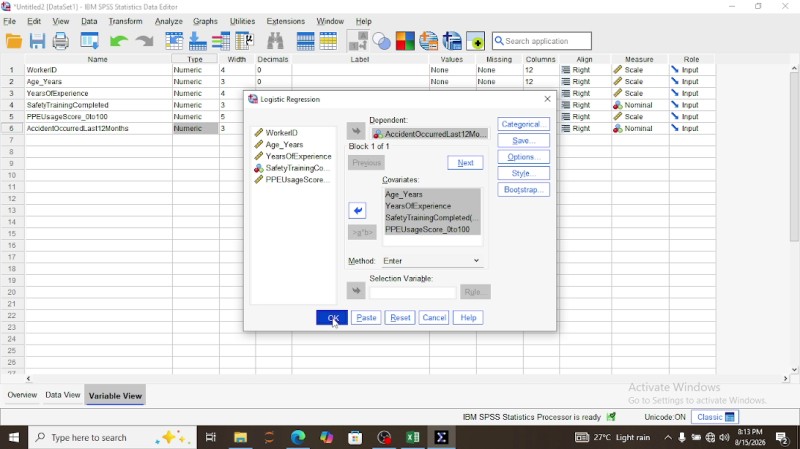Image resolution: width=800 pixels, height=449 pixels.
Task: Open the Graphs menu
Action: pos(205,21)
